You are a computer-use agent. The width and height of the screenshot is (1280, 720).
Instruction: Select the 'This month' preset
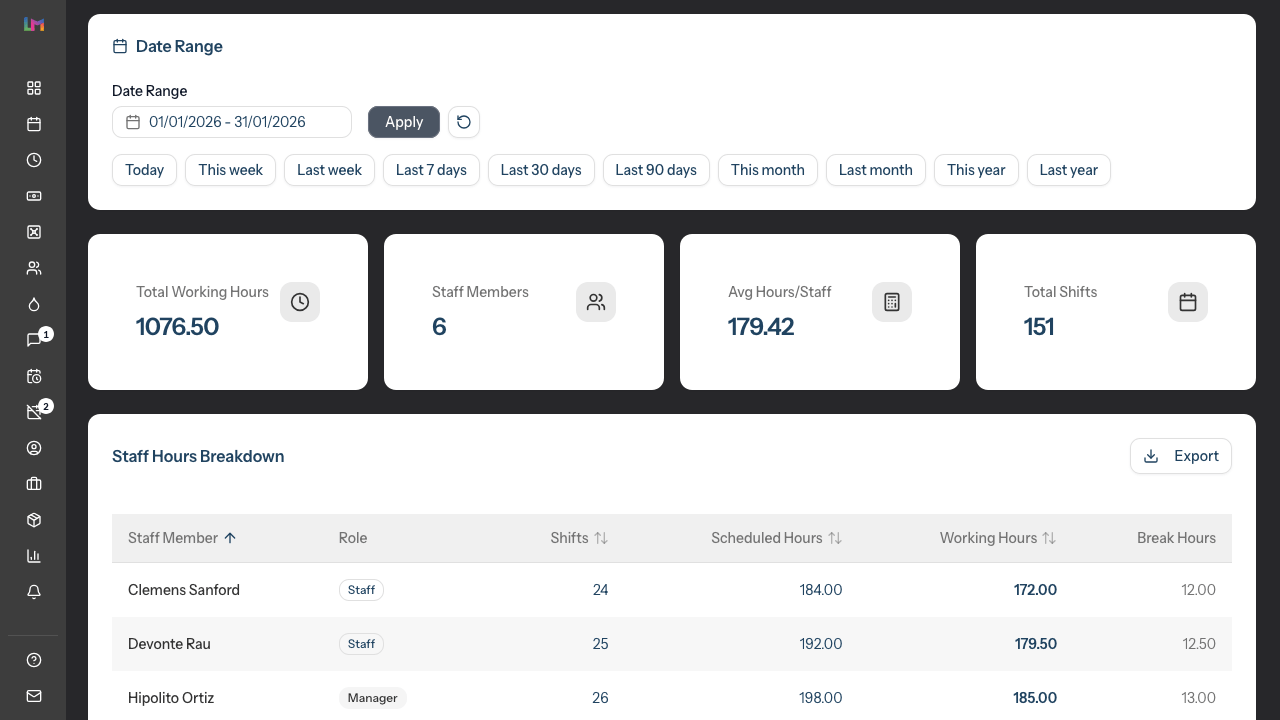pyautogui.click(x=767, y=170)
